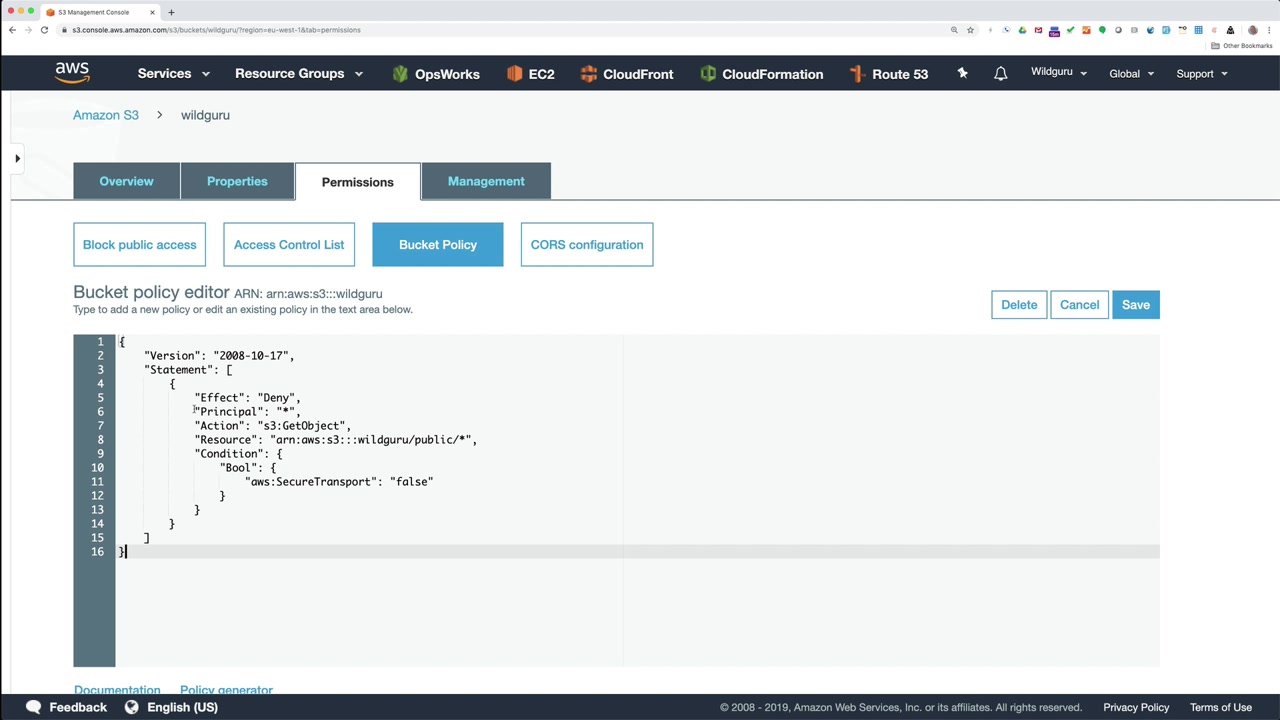Click the "Version": "2008-10-17" line
This screenshot has width=1280, height=720.
[219, 356]
